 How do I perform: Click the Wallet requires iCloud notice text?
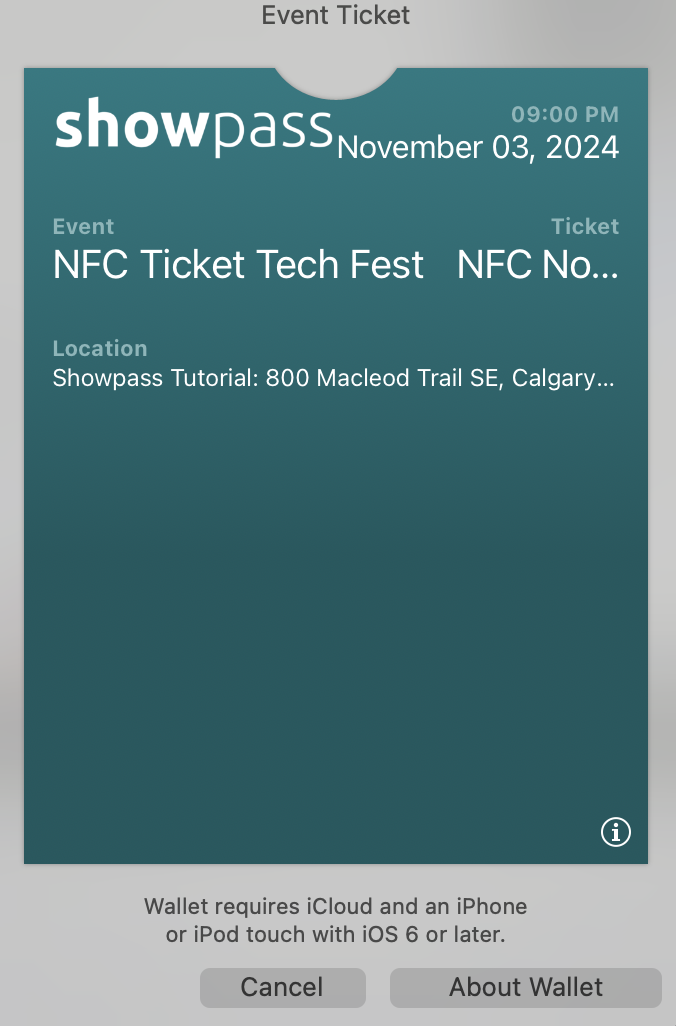click(336, 907)
